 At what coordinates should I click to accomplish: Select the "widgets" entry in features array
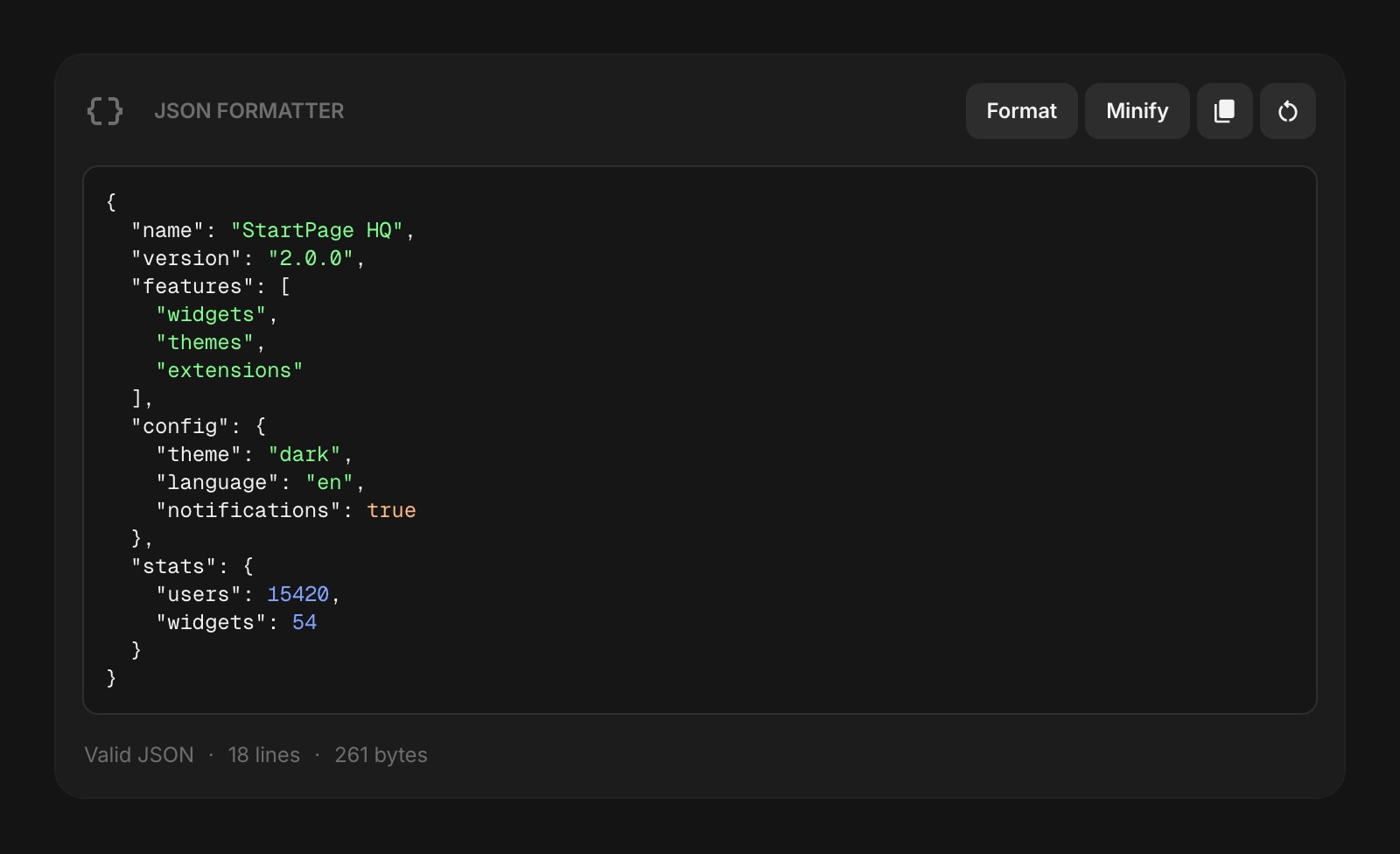(x=210, y=313)
